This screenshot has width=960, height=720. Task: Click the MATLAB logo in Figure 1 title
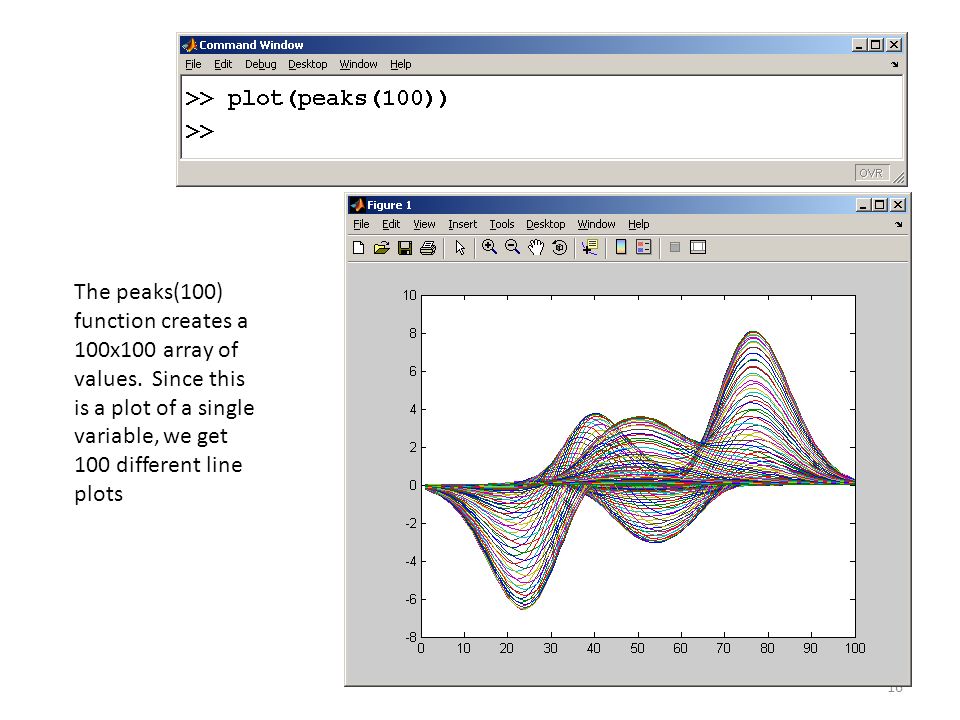pyautogui.click(x=357, y=204)
